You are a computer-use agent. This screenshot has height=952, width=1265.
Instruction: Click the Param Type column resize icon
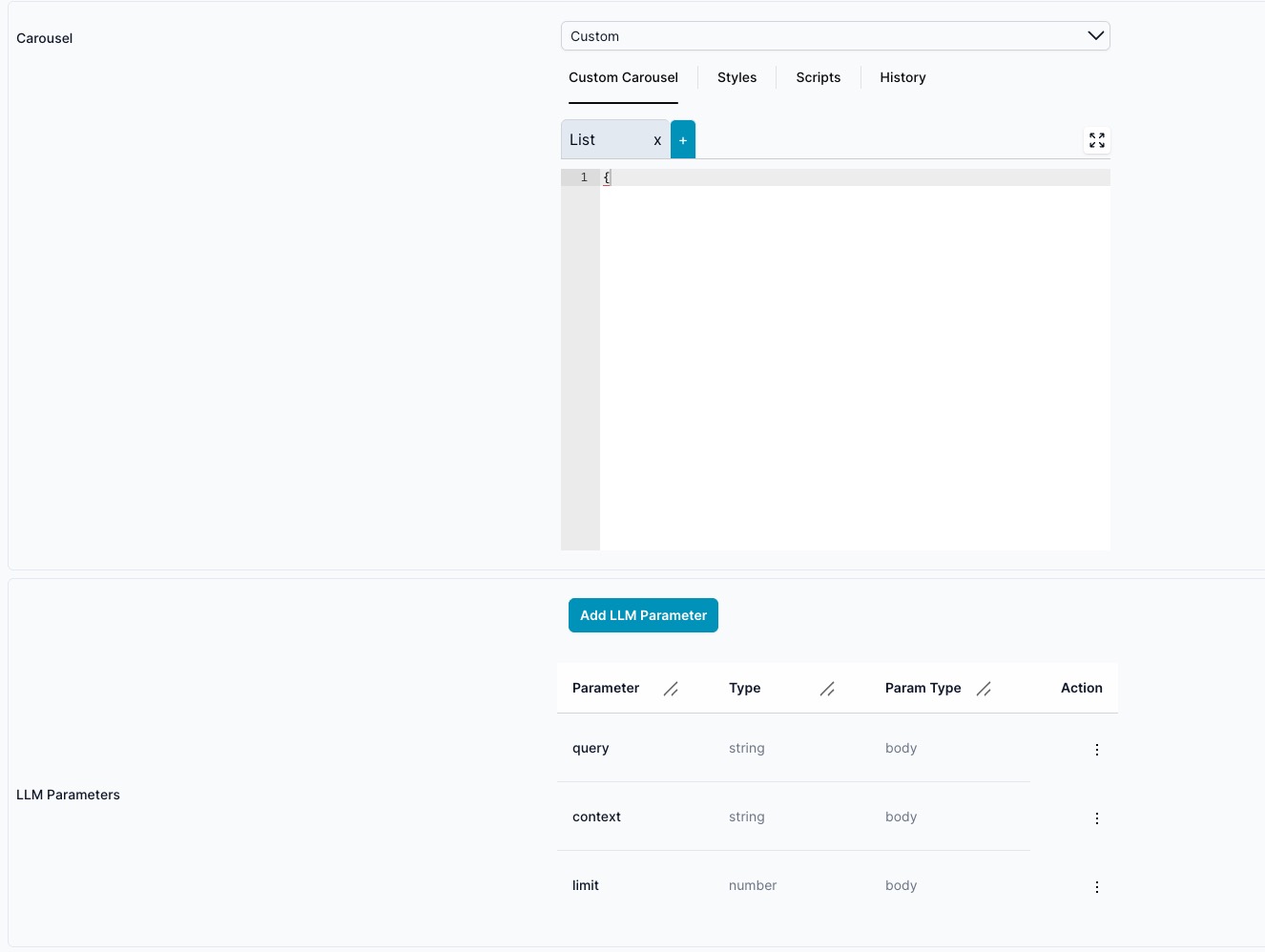[984, 689]
